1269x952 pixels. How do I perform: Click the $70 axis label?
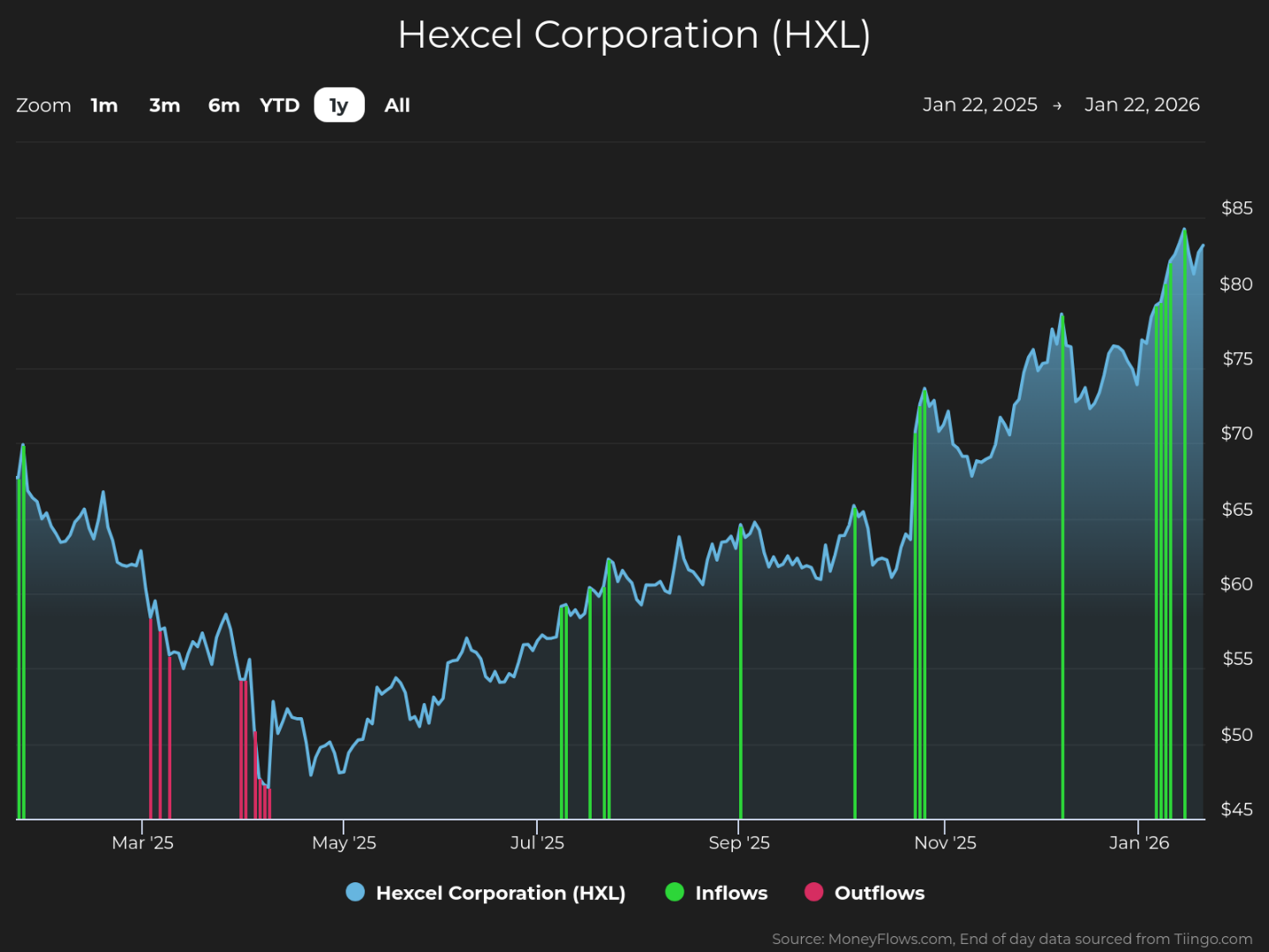tap(1236, 434)
